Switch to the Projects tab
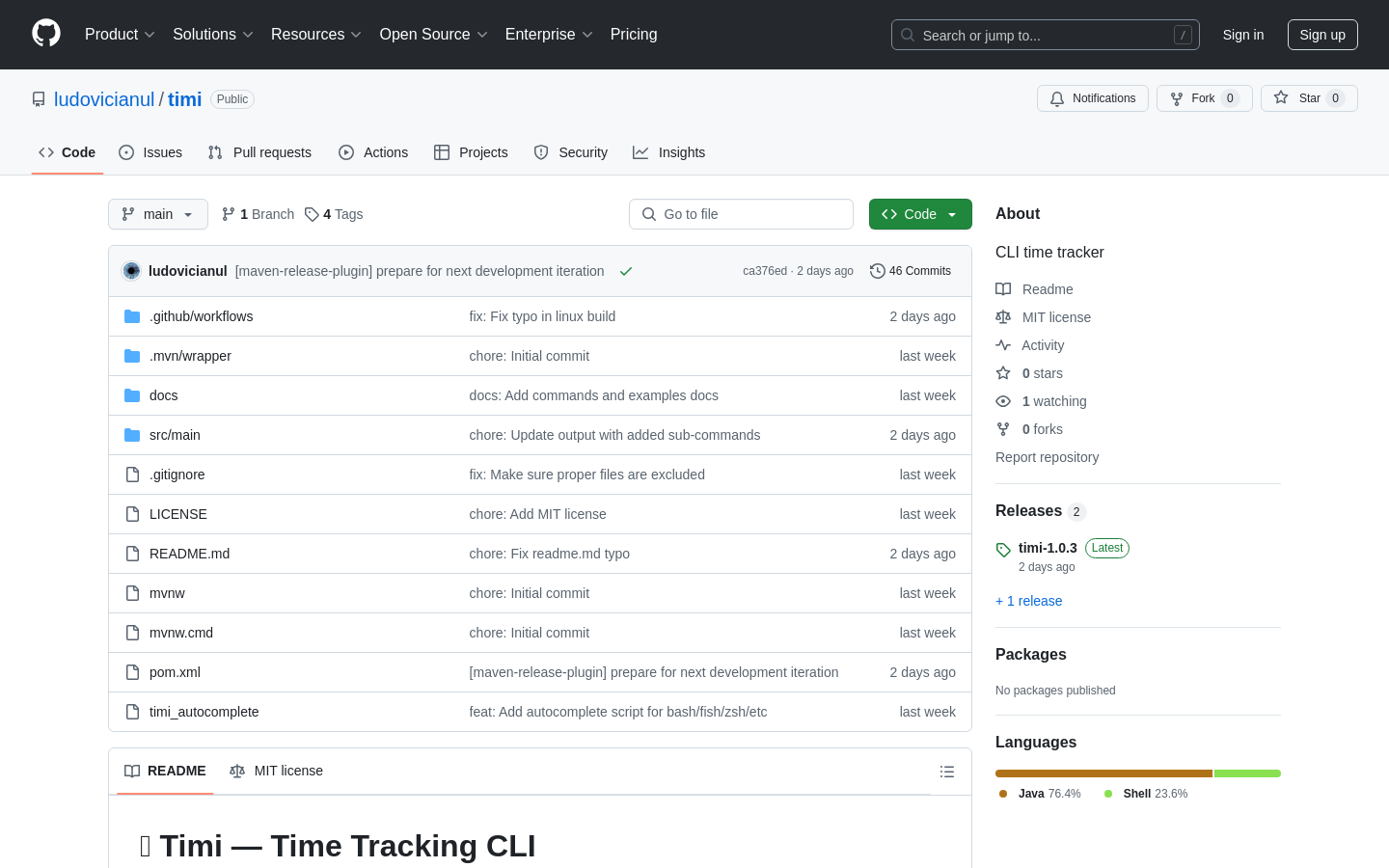Image resolution: width=1389 pixels, height=868 pixels. pyautogui.click(x=471, y=152)
